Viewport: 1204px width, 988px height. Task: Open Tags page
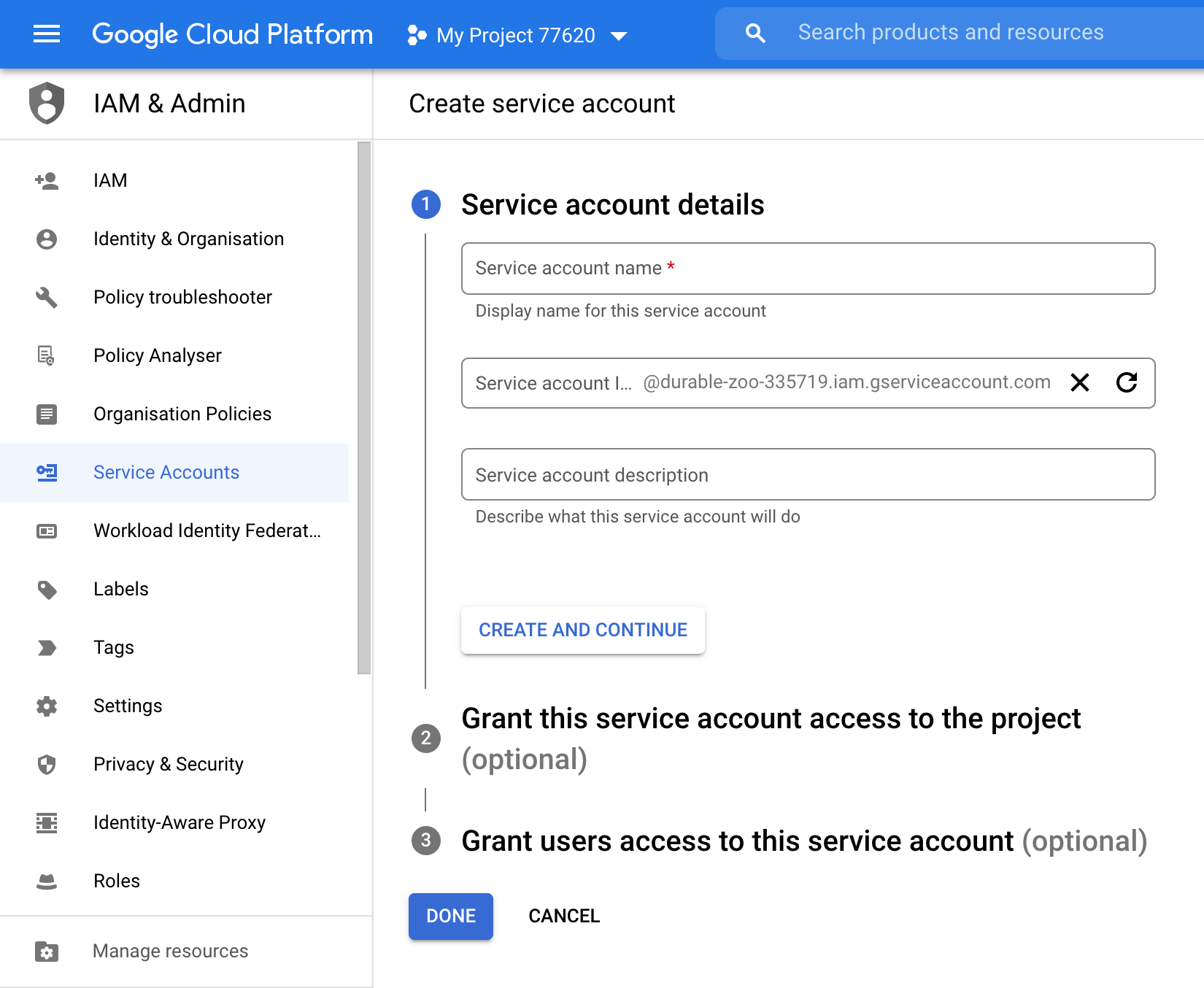[174, 647]
